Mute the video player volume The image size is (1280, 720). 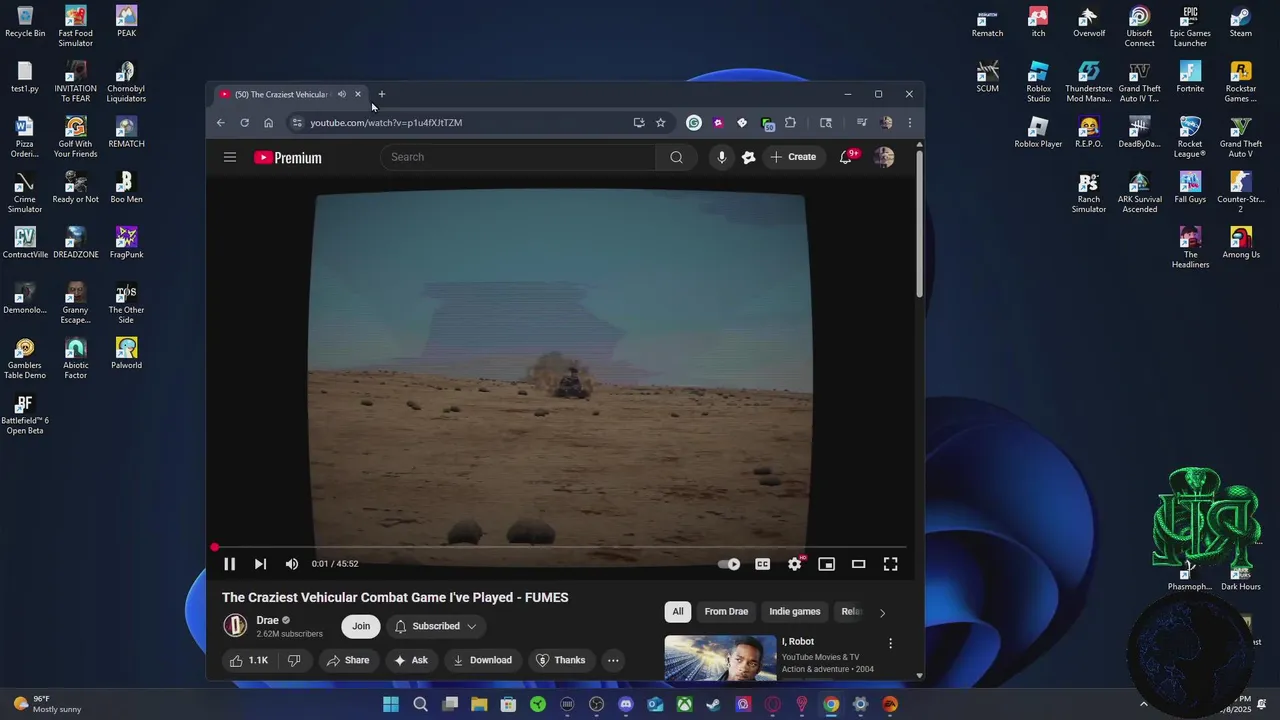click(292, 564)
